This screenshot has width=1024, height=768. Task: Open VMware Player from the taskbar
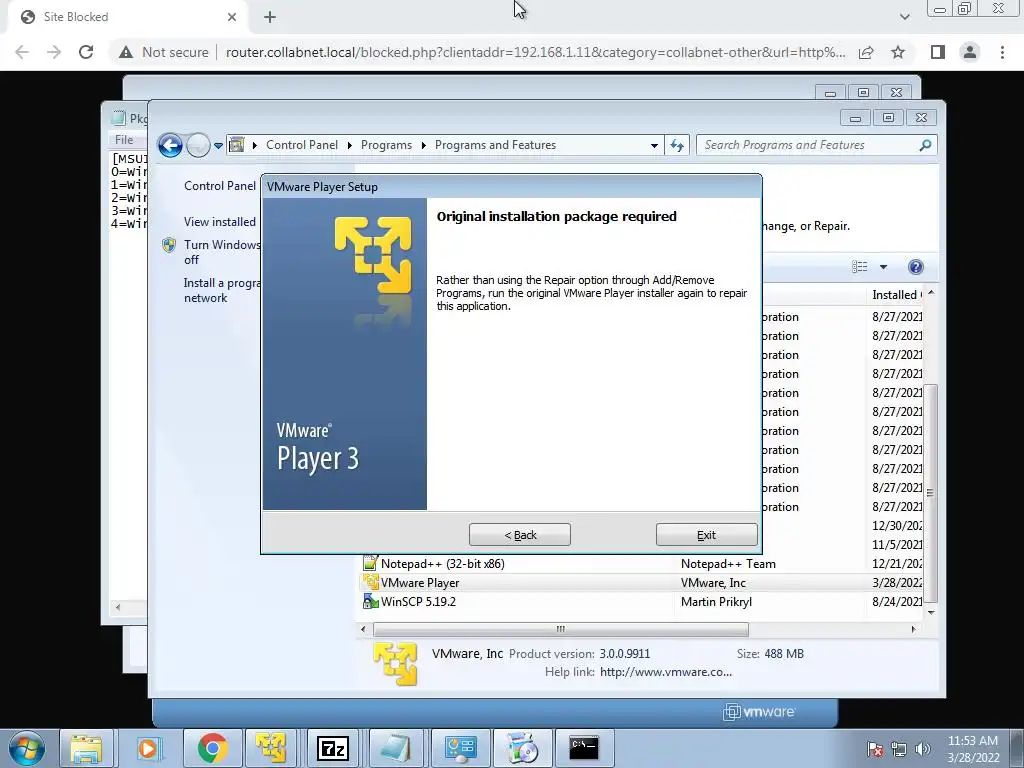coord(271,748)
